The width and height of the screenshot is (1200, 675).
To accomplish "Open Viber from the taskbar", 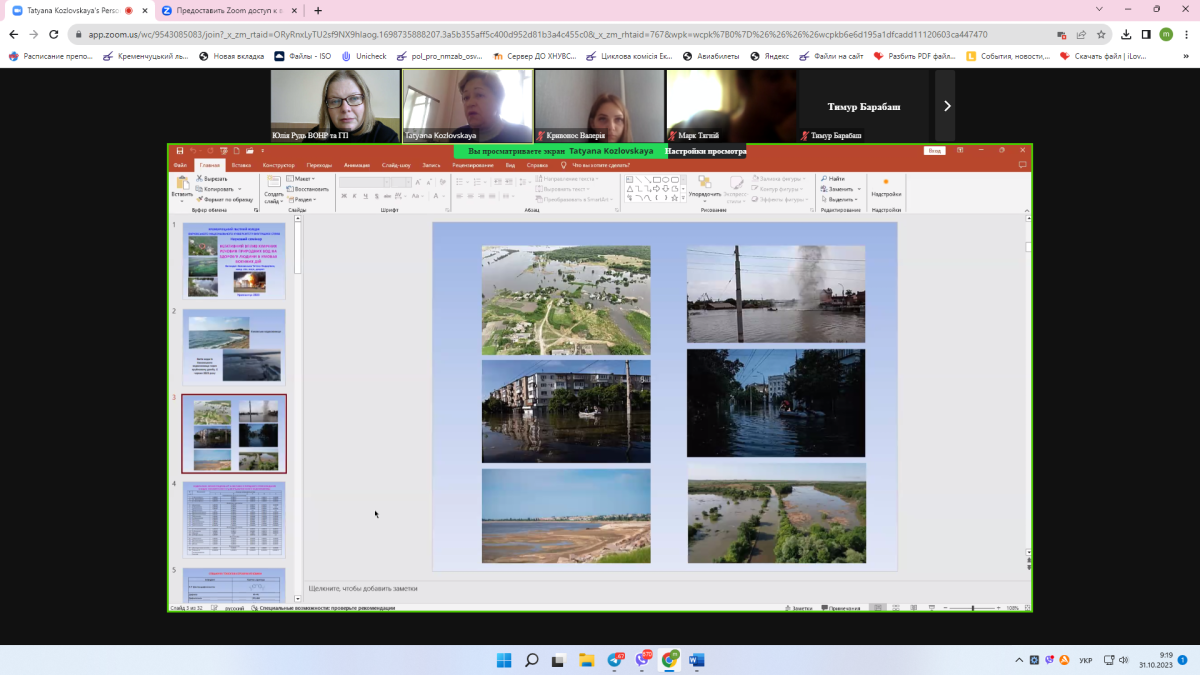I will 642,660.
